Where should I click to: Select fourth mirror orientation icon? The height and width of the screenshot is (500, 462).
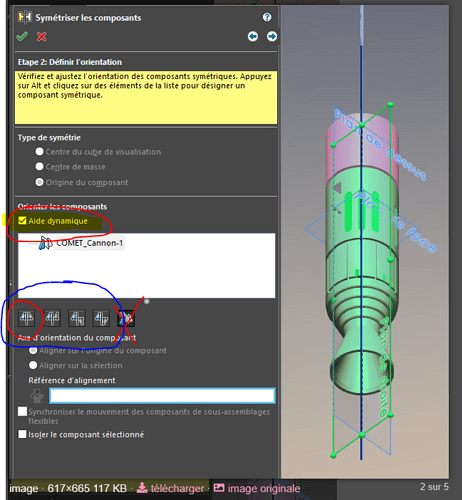click(x=101, y=318)
